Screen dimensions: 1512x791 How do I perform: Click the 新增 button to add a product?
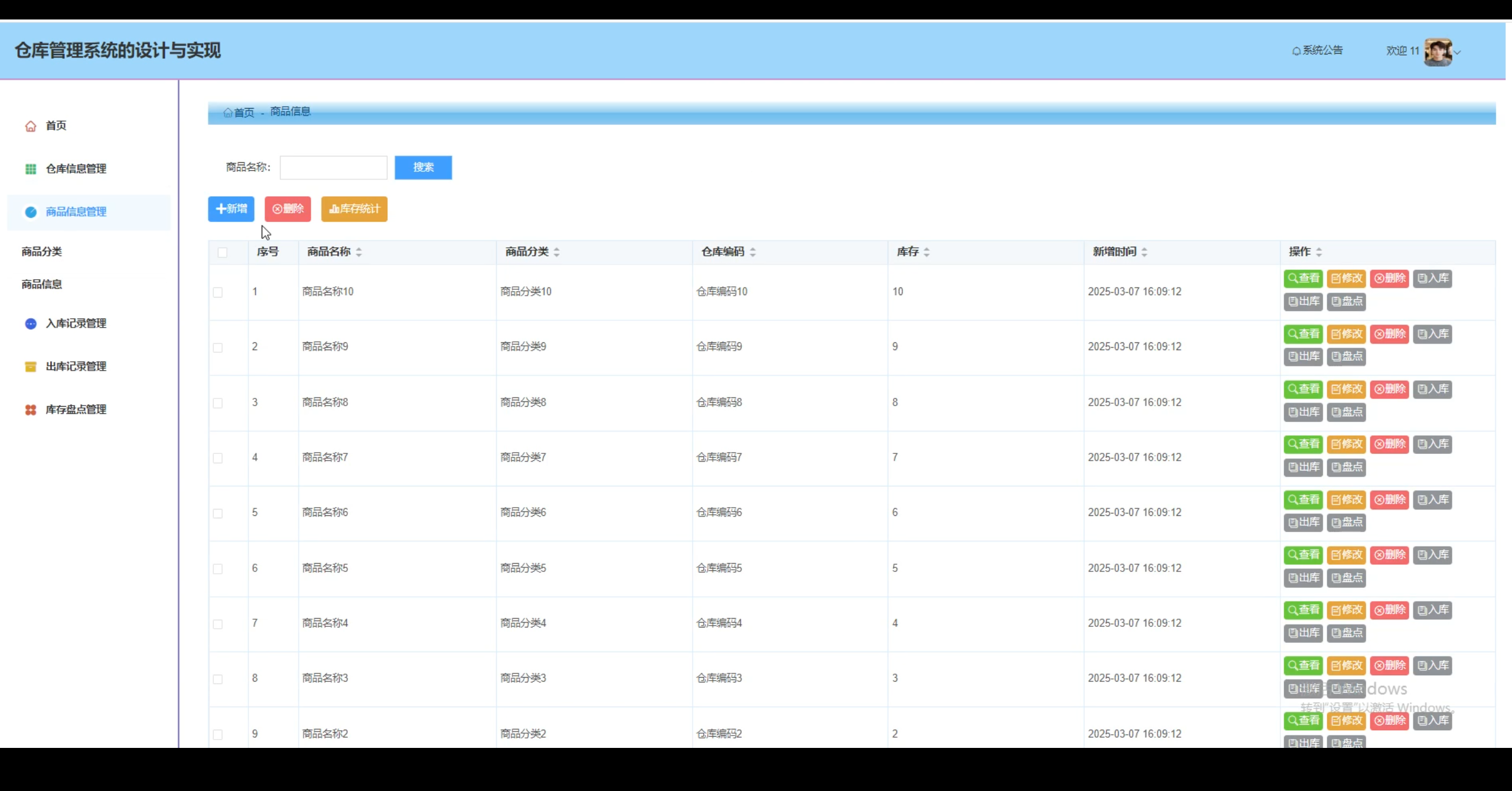(230, 208)
